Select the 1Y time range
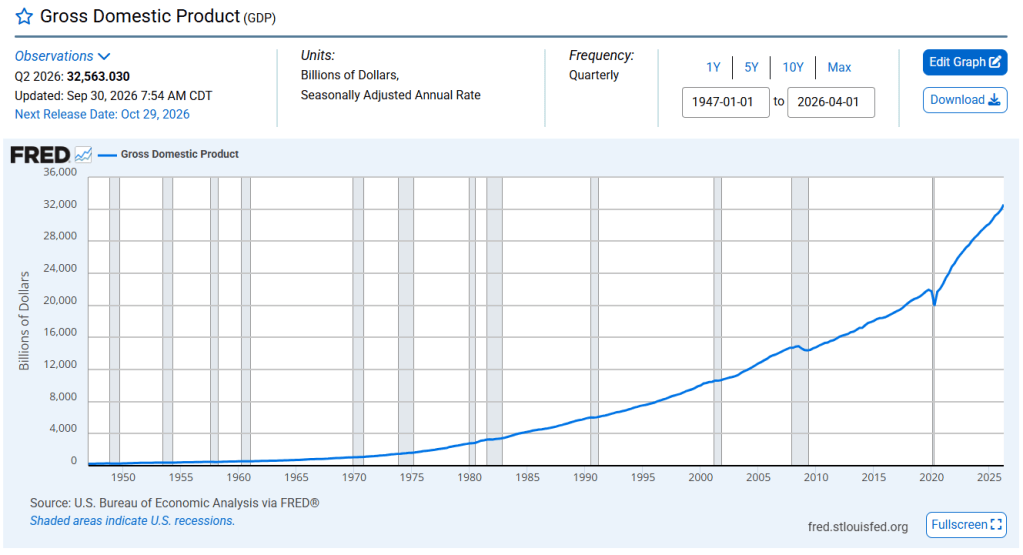The width and height of the screenshot is (1023, 555). [713, 67]
